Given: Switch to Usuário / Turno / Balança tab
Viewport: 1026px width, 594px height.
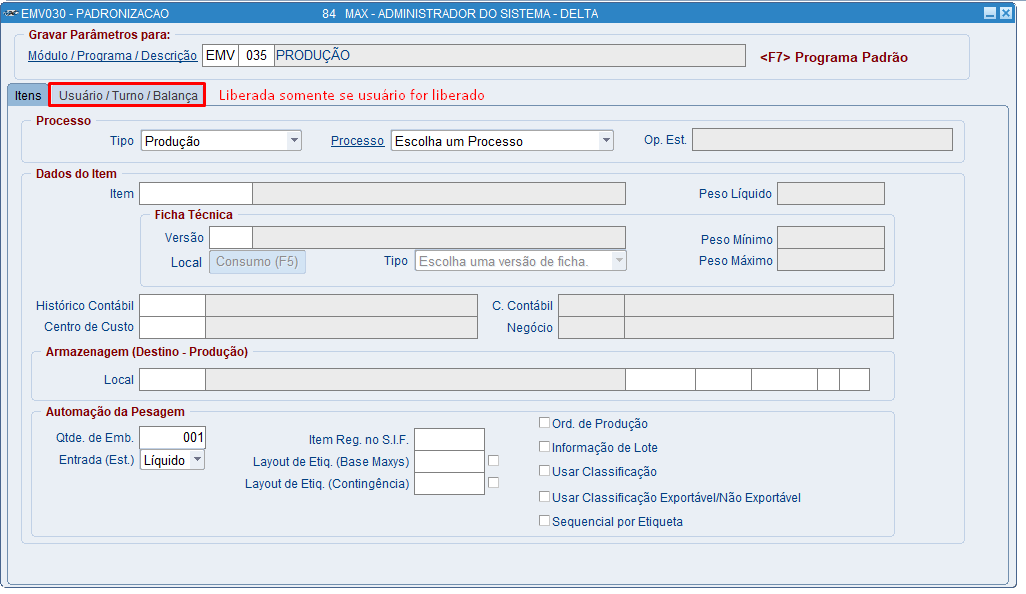Looking at the screenshot, I should (128, 96).
